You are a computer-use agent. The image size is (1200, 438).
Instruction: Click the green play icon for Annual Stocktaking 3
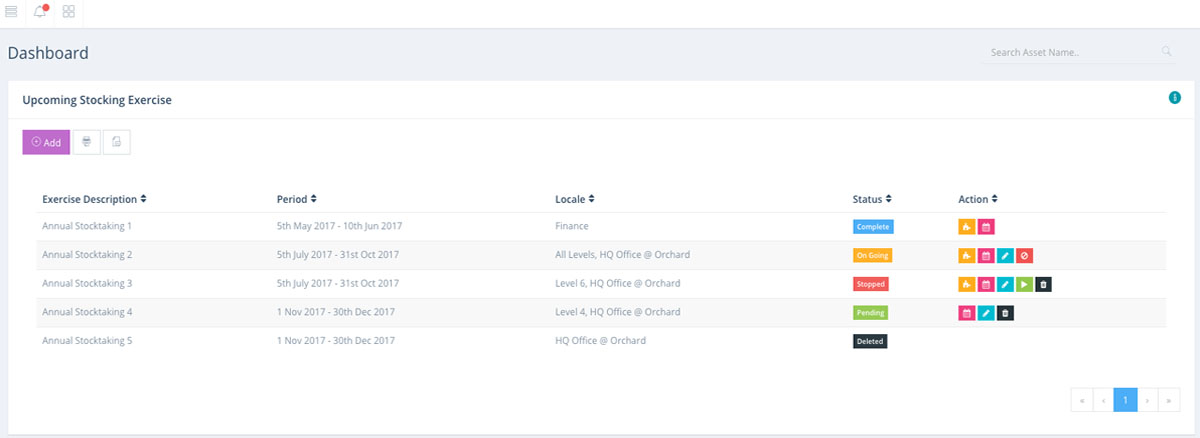[x=1025, y=284]
